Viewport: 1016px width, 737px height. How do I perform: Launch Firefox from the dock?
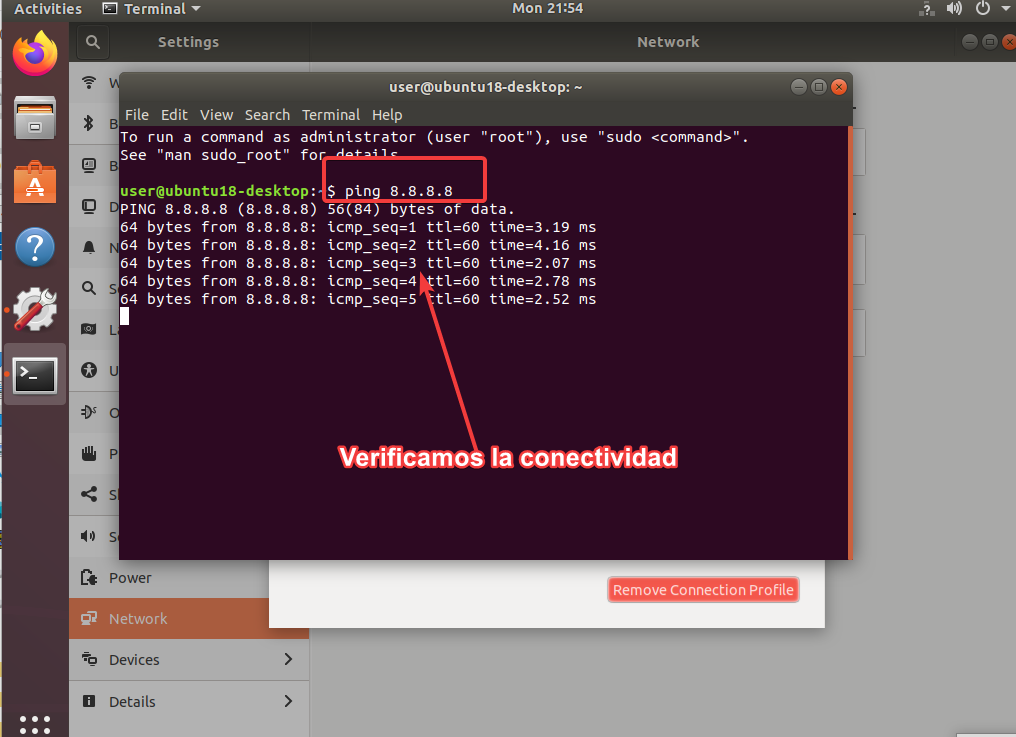pos(34,54)
